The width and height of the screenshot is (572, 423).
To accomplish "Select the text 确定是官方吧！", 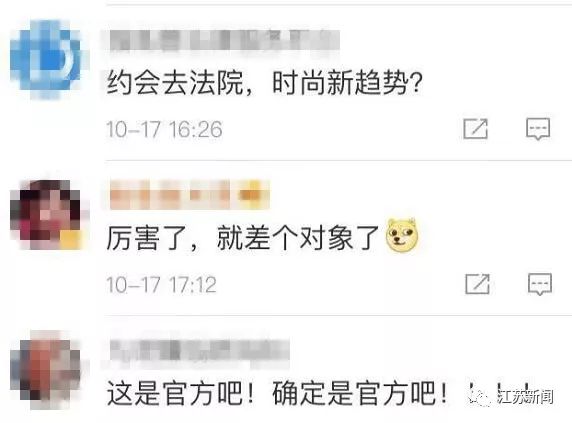I will (360, 393).
